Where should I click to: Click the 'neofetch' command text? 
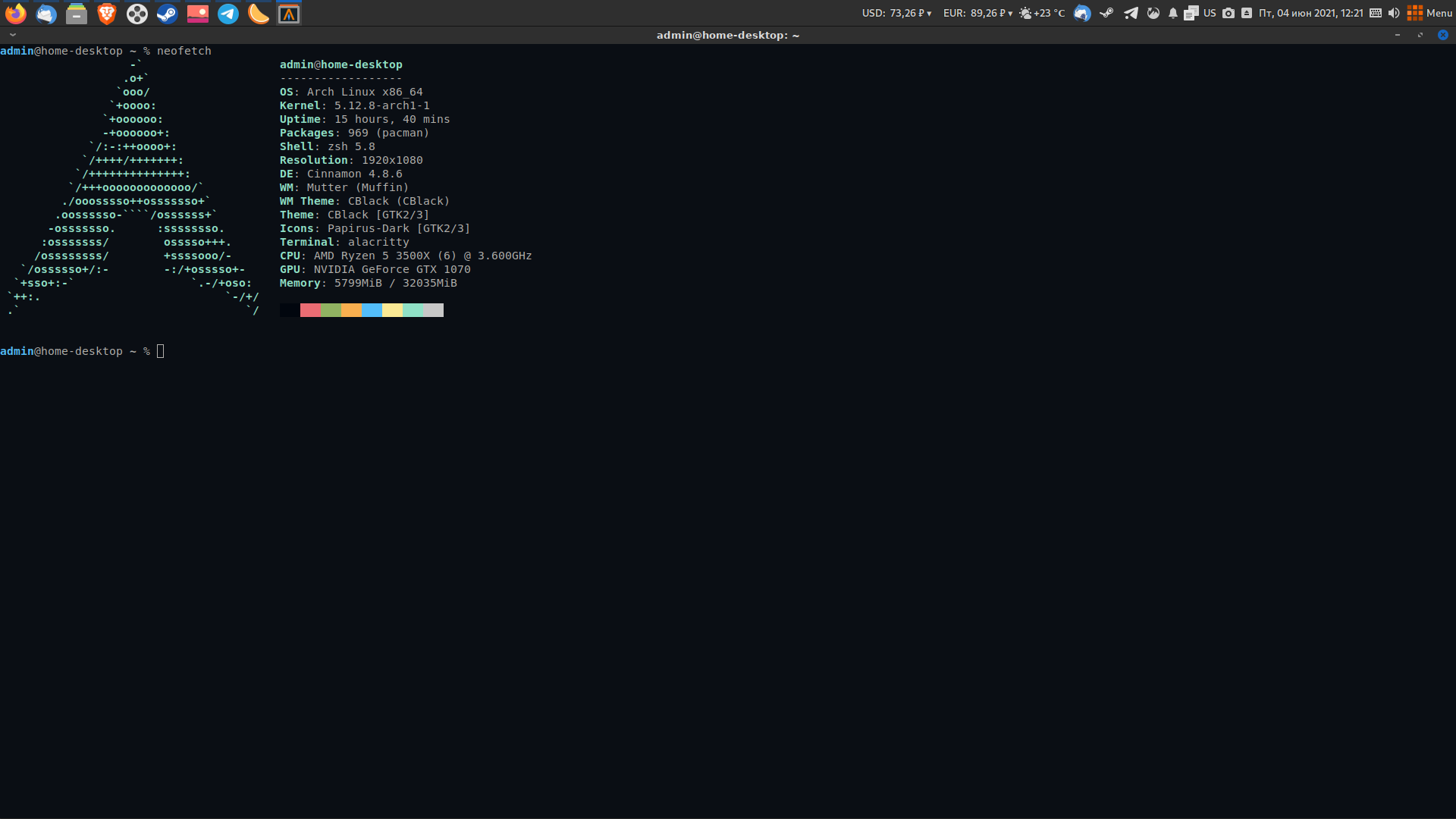point(184,51)
